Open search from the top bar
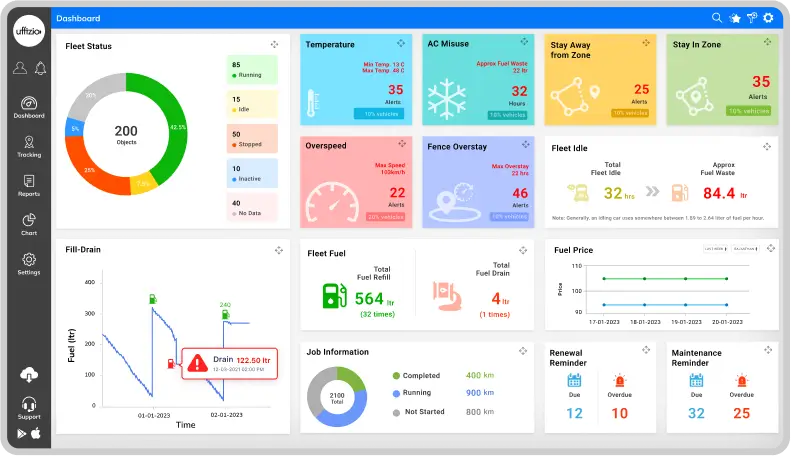The image size is (791, 456). (x=717, y=18)
